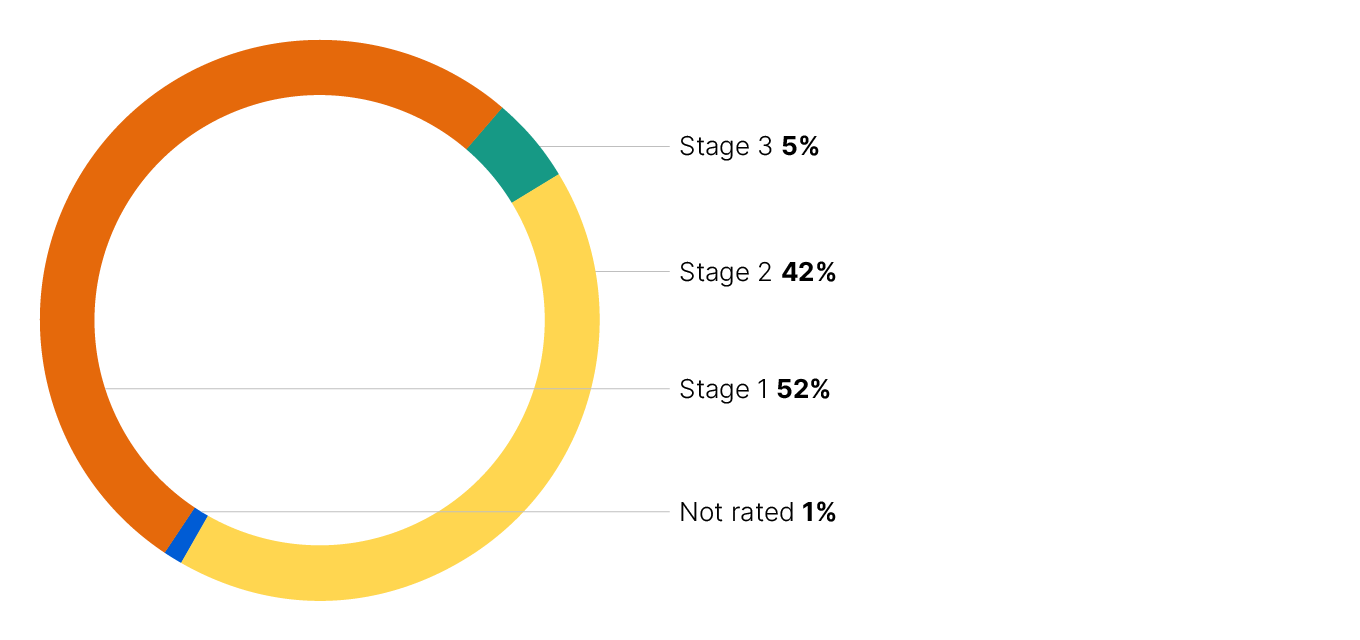1360x640 pixels.
Task: Click the bold 1% value
Action: pos(818,513)
